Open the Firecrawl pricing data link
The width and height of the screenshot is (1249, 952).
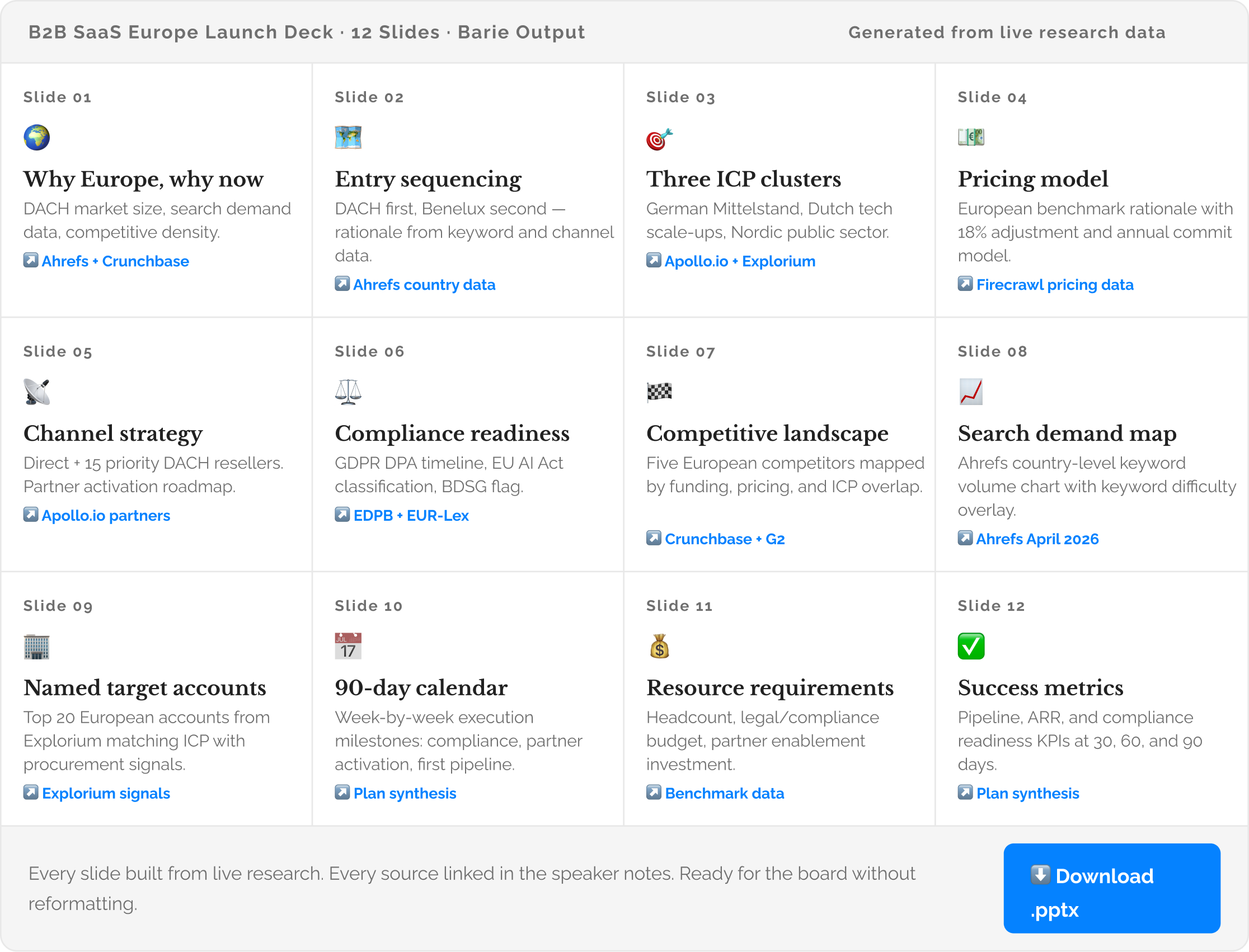click(x=1045, y=285)
